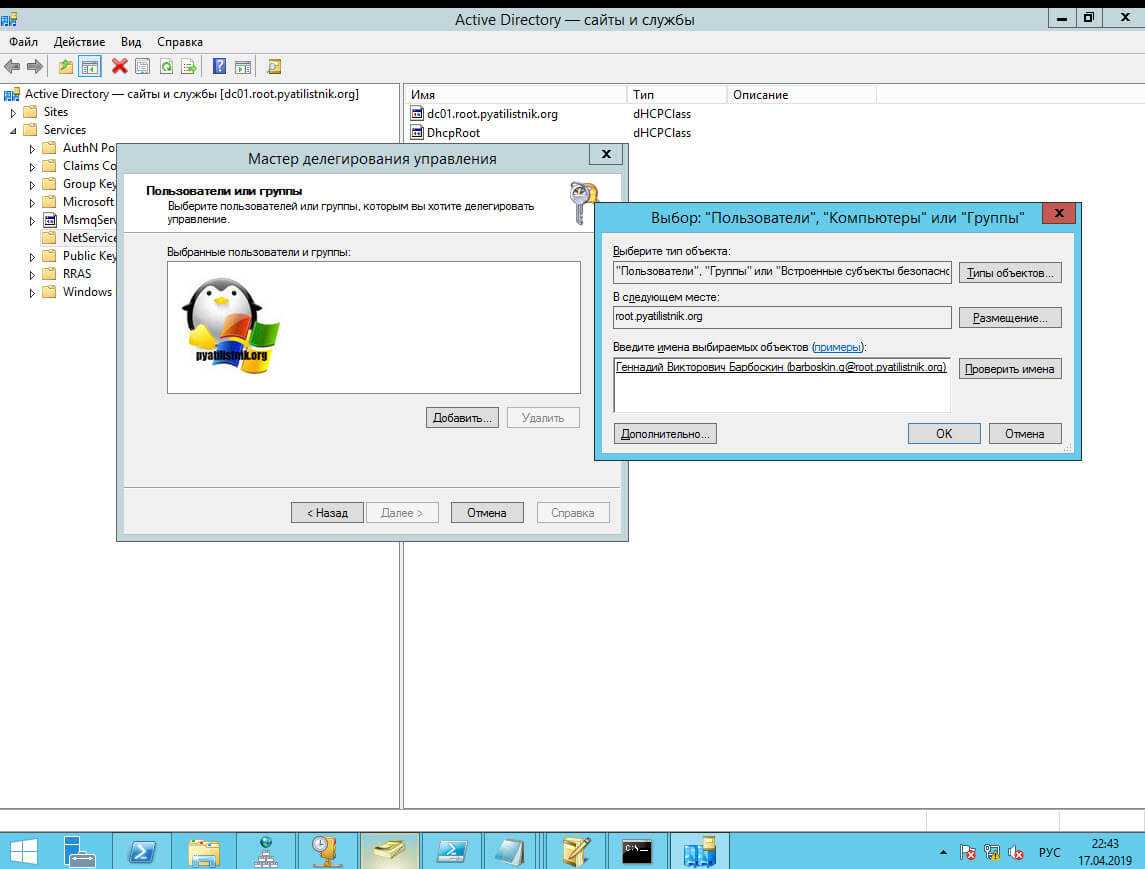The height and width of the screenshot is (869, 1145).
Task: Click the red Delete icon in toolbar
Action: (119, 66)
